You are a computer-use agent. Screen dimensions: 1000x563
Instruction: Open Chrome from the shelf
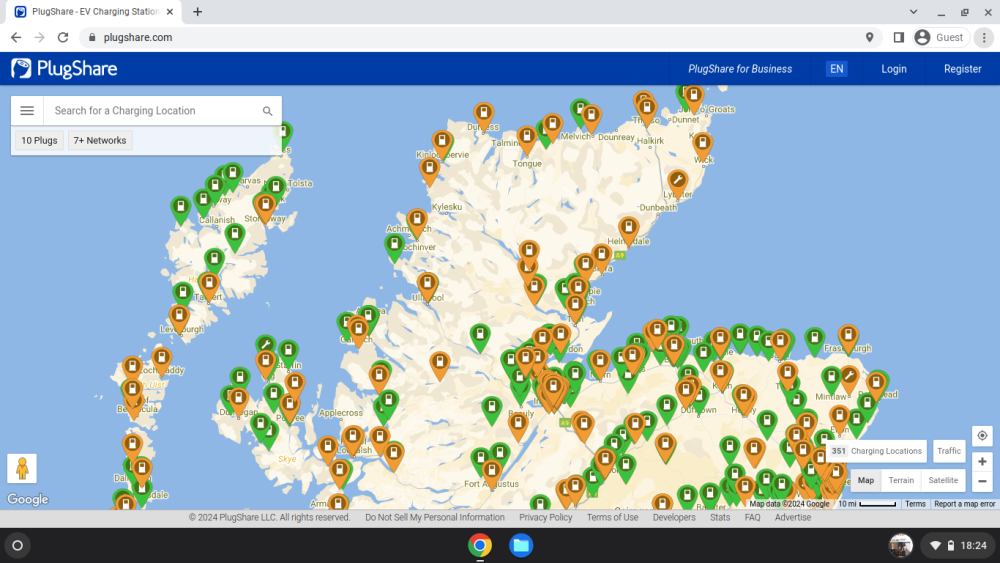(480, 545)
